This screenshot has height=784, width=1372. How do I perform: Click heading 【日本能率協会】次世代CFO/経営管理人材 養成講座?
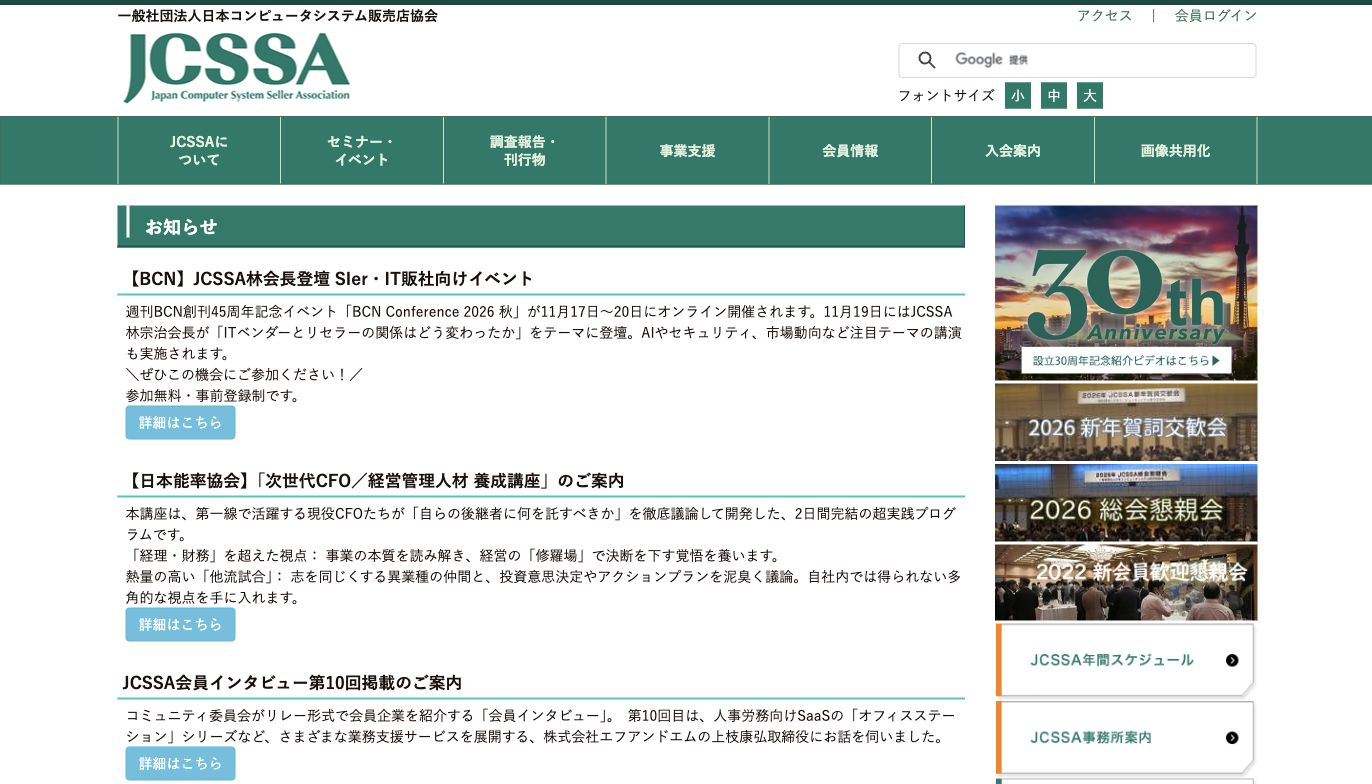point(374,480)
